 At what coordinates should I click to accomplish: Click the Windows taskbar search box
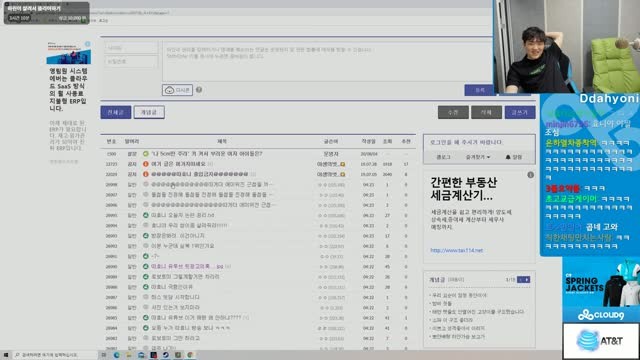tap(55, 355)
